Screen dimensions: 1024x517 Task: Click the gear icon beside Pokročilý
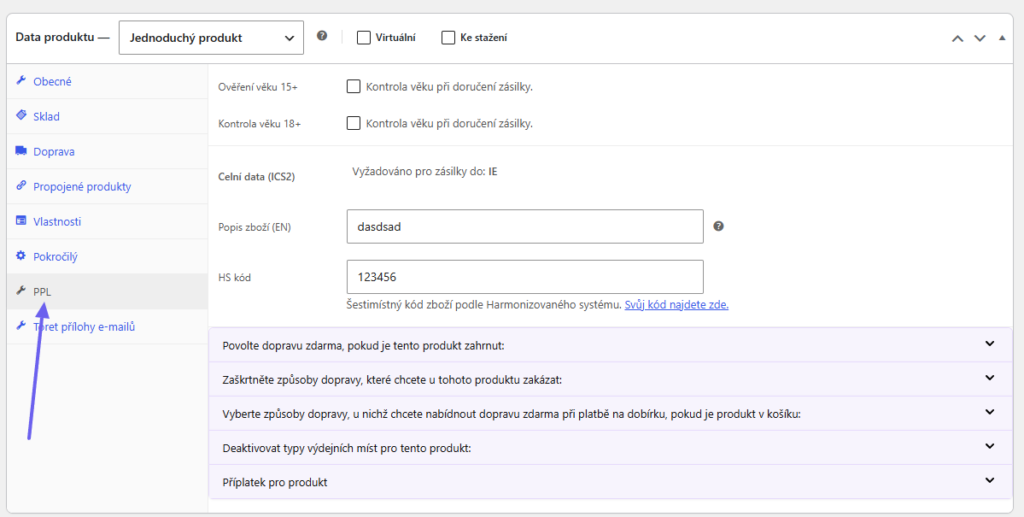coord(21,257)
